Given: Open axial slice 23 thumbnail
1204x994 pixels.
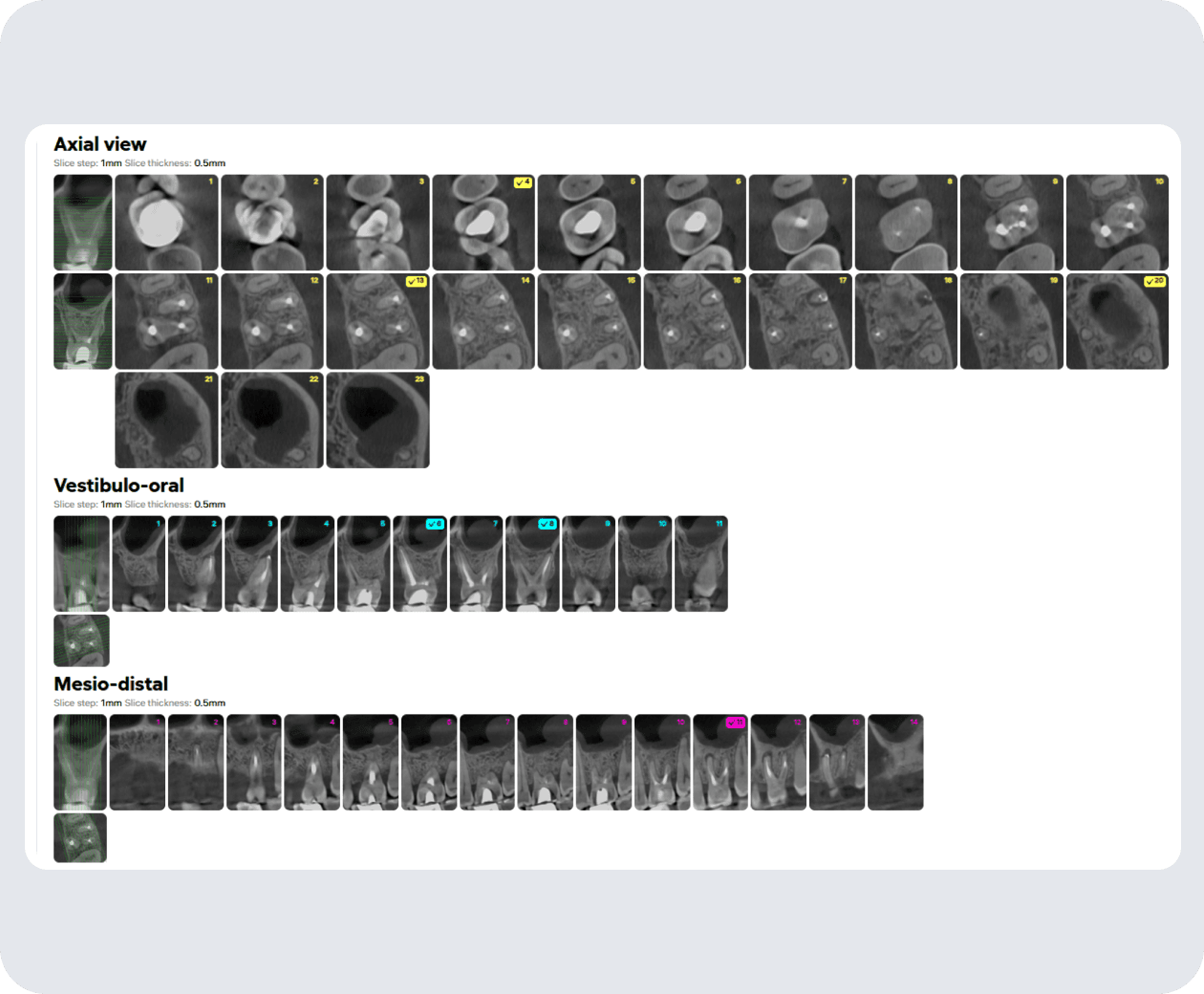Looking at the screenshot, I should click(x=377, y=421).
